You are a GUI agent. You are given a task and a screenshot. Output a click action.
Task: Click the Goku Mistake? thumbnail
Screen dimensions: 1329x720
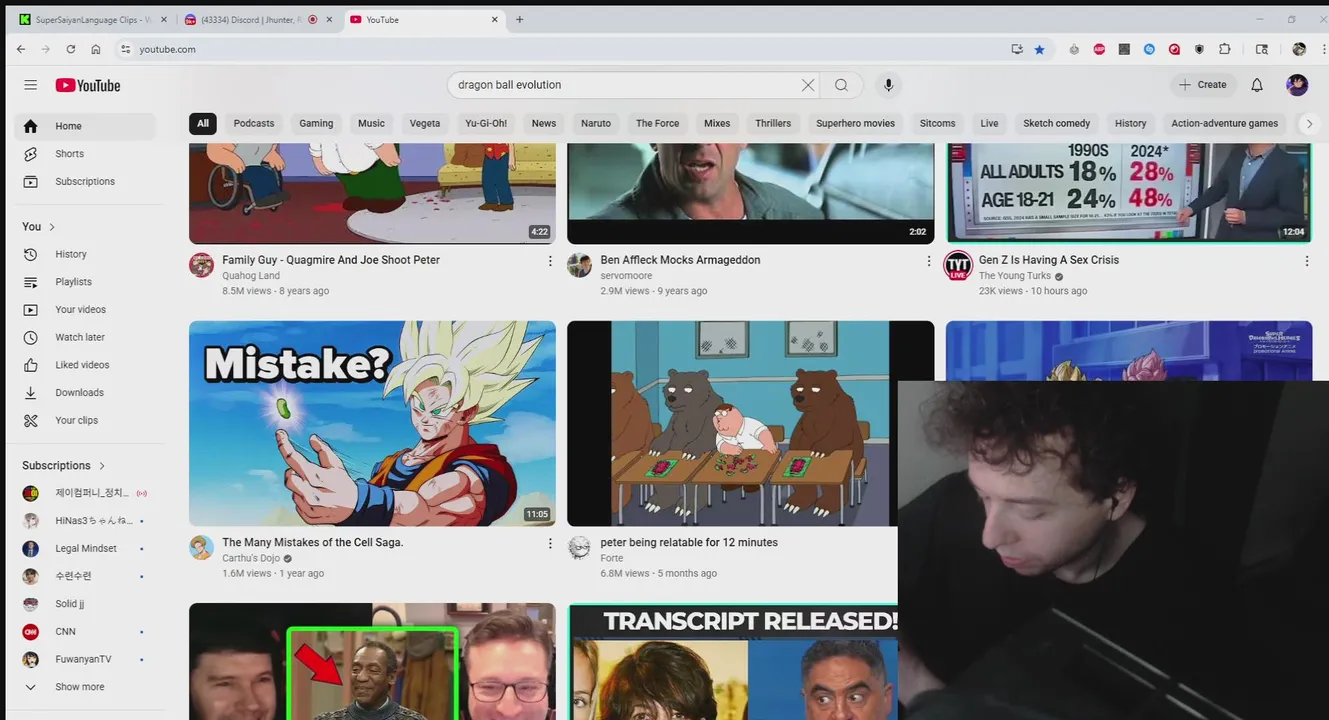click(372, 423)
